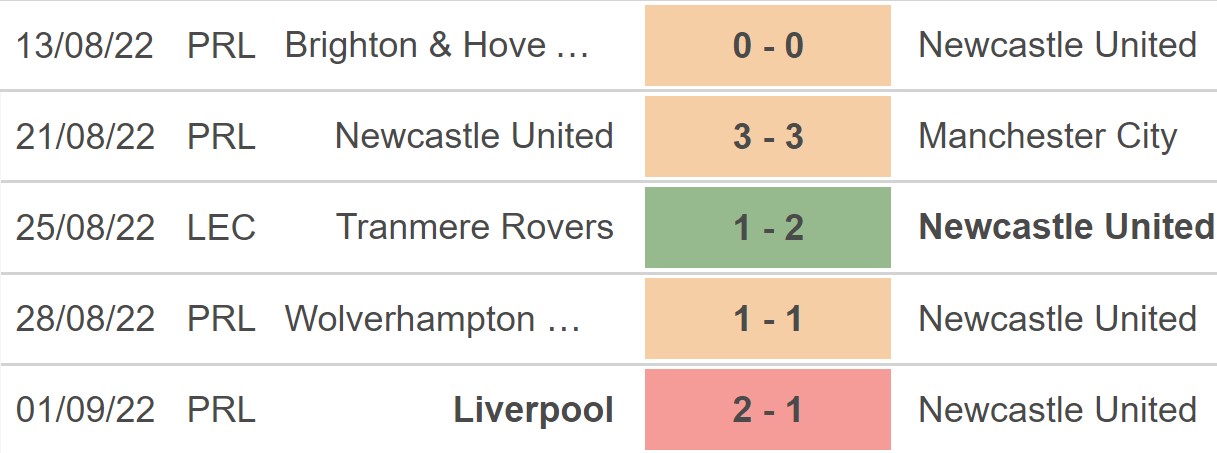1217x453 pixels.
Task: Open the Tranmere Rovers team link
Action: pos(475,228)
